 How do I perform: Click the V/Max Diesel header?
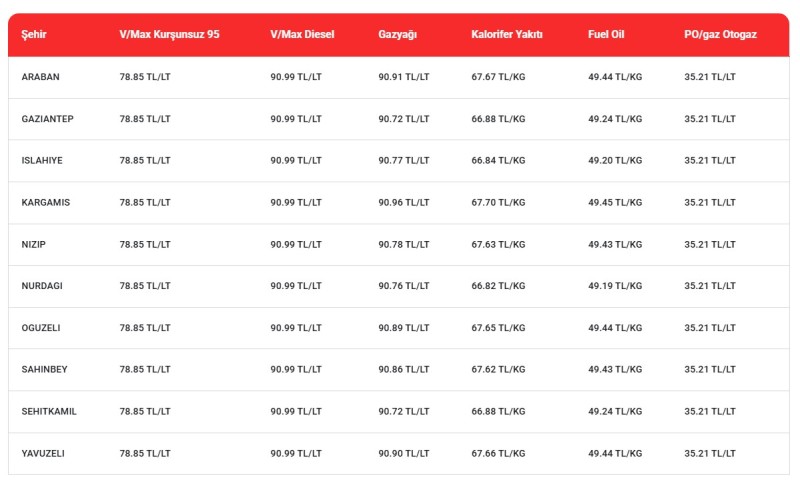pyautogui.click(x=302, y=35)
